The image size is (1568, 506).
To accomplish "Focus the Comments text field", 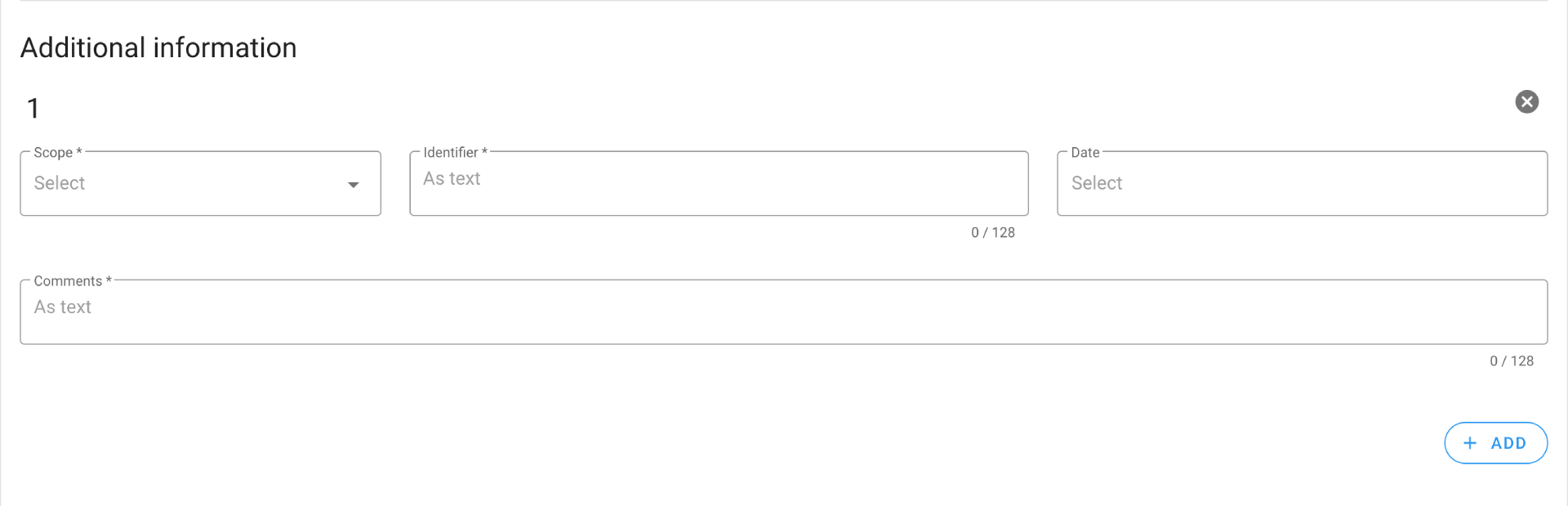I will (x=784, y=311).
